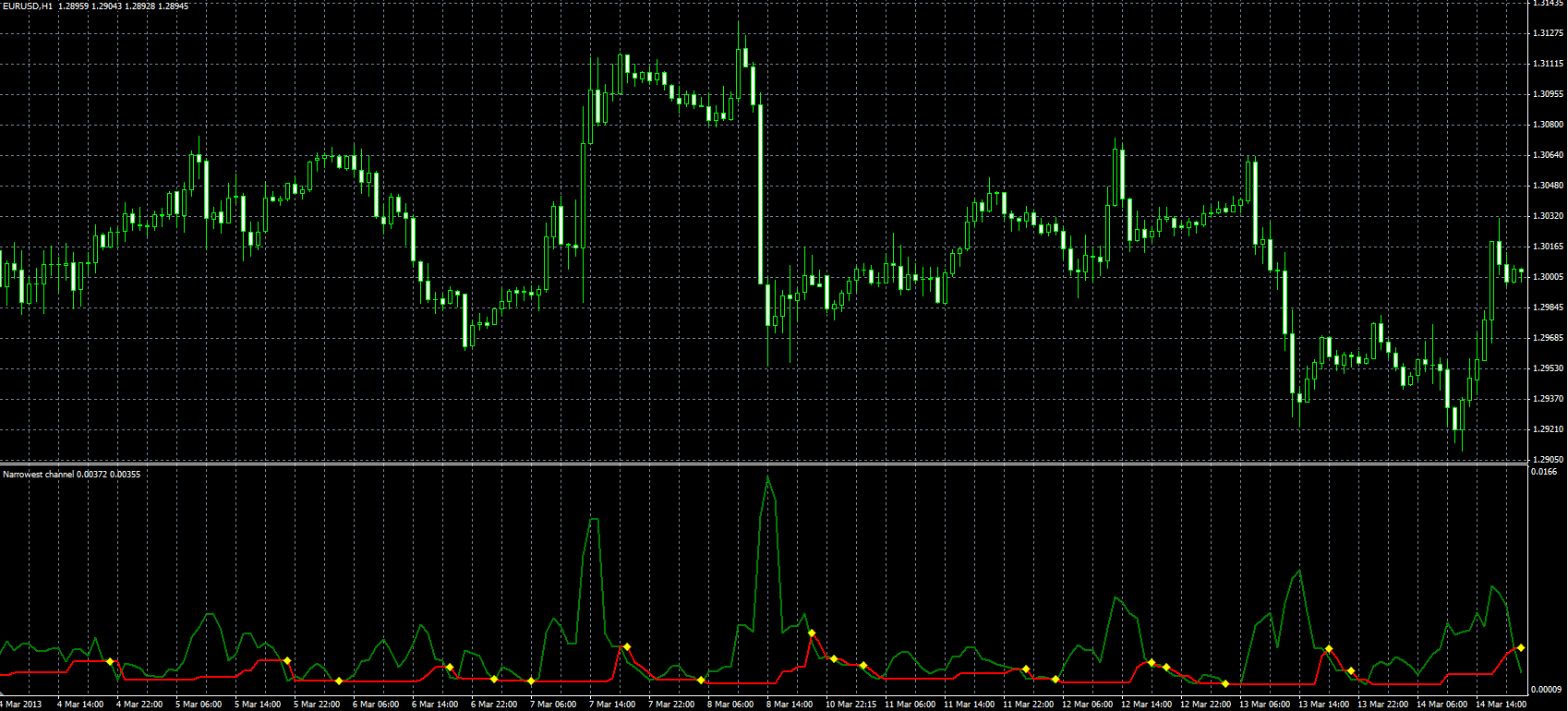The width and height of the screenshot is (1568, 711).
Task: Click the '10 Mar 22:15' time label
Action: pyautogui.click(x=850, y=705)
